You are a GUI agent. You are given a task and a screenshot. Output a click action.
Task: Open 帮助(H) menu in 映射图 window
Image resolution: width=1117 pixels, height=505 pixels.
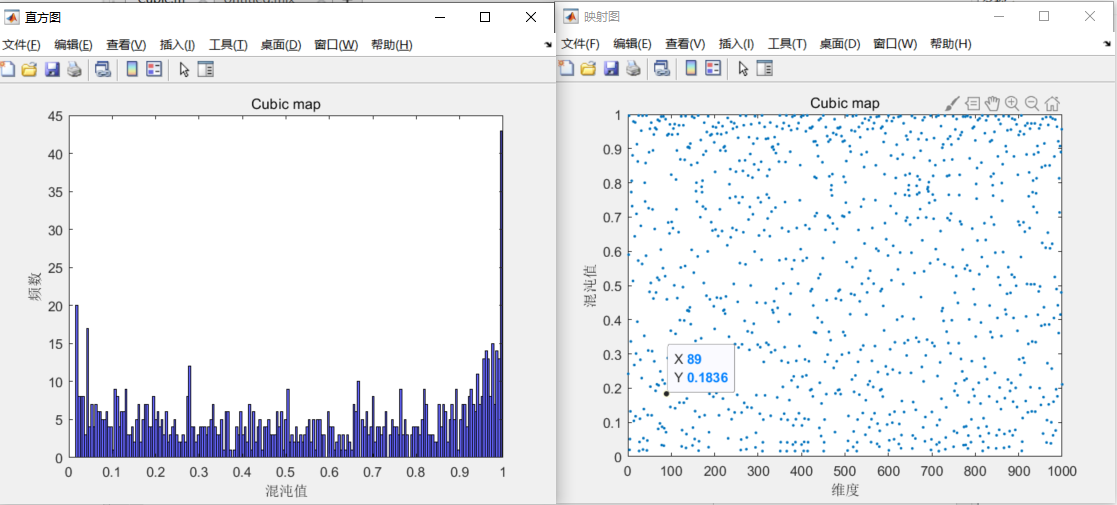[951, 44]
